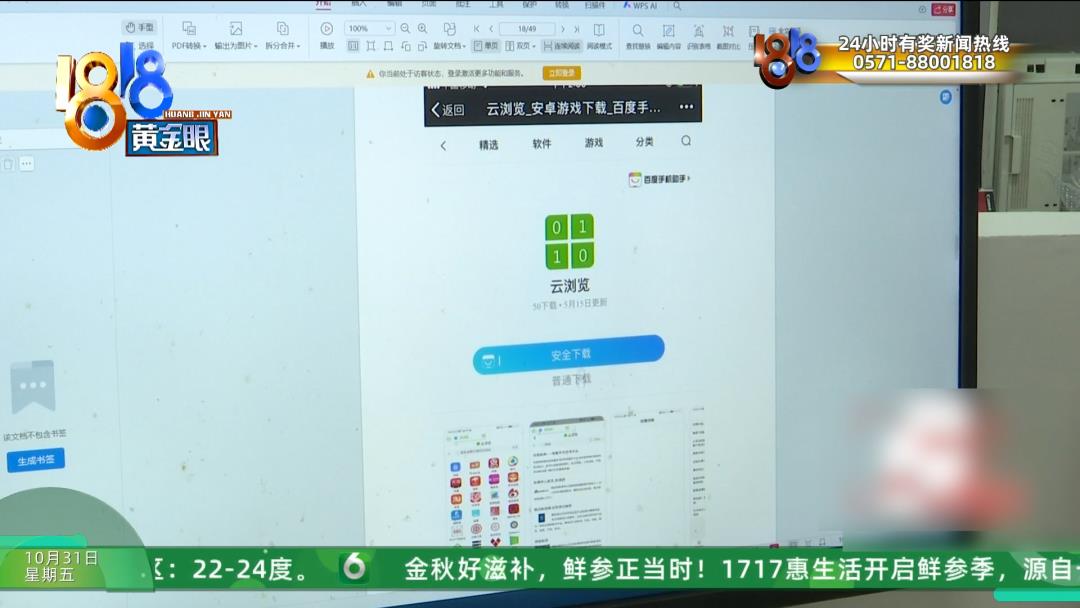The width and height of the screenshot is (1080, 608).
Task: Expand the 输出为图片 dropdown
Action: [x=236, y=46]
